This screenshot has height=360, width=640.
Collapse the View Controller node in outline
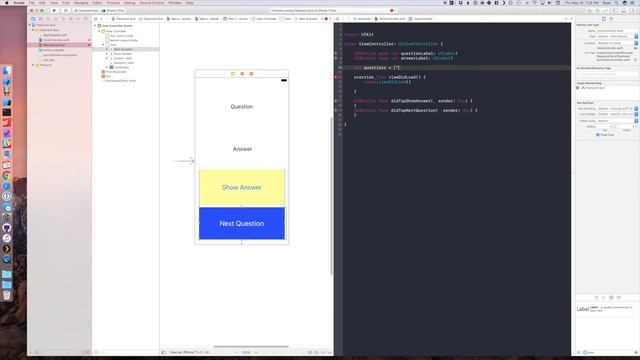(99, 31)
